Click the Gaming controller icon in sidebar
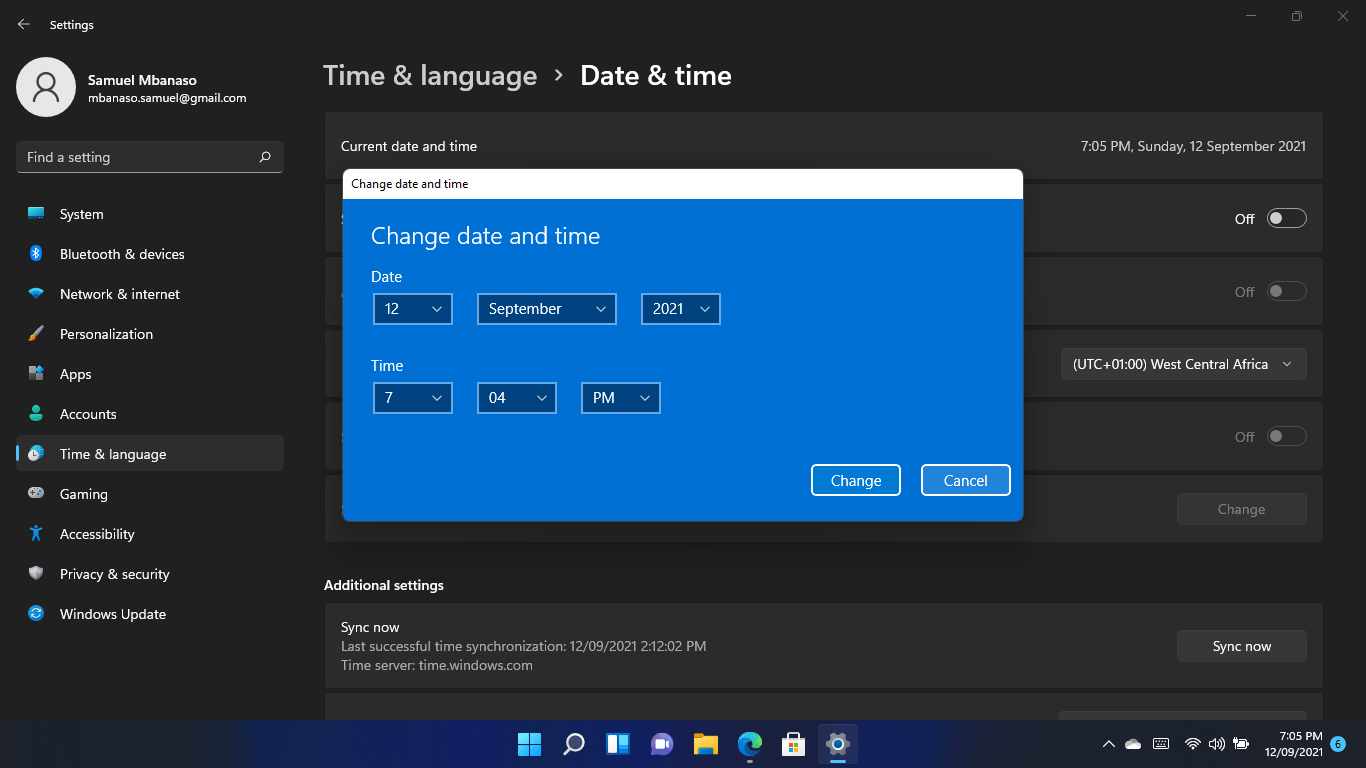 coord(36,494)
